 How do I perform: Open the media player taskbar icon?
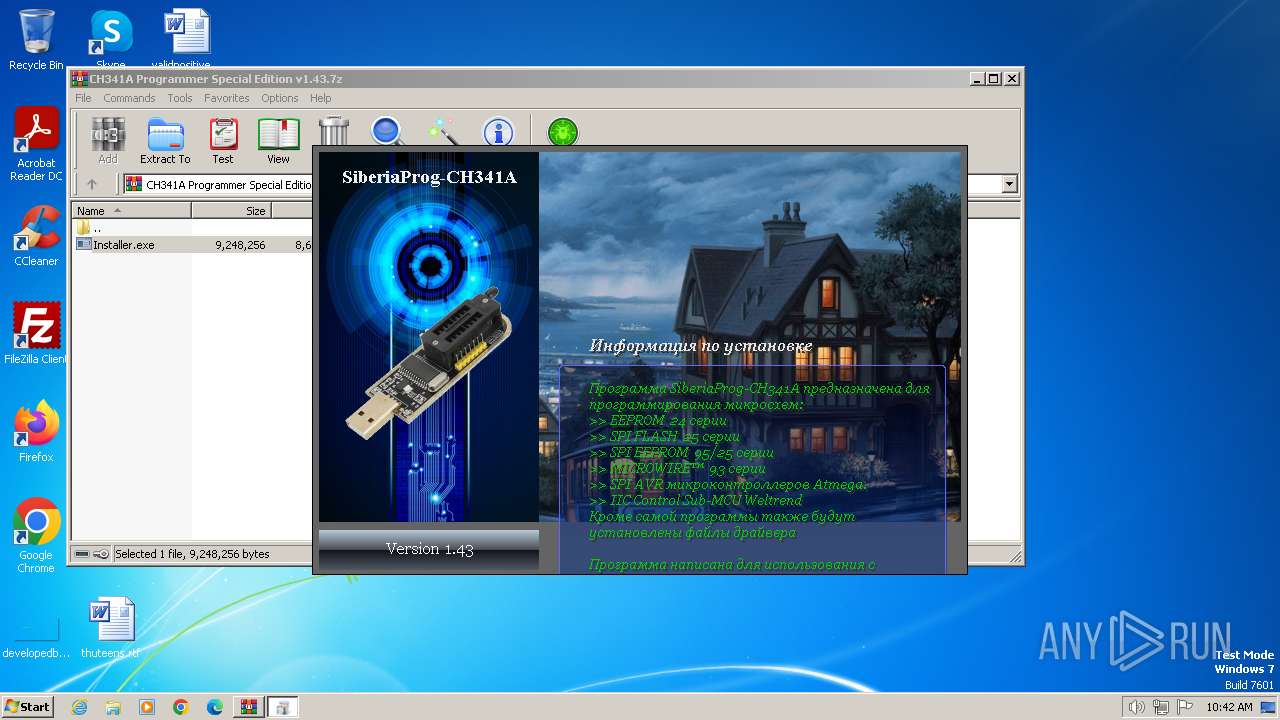tap(147, 707)
